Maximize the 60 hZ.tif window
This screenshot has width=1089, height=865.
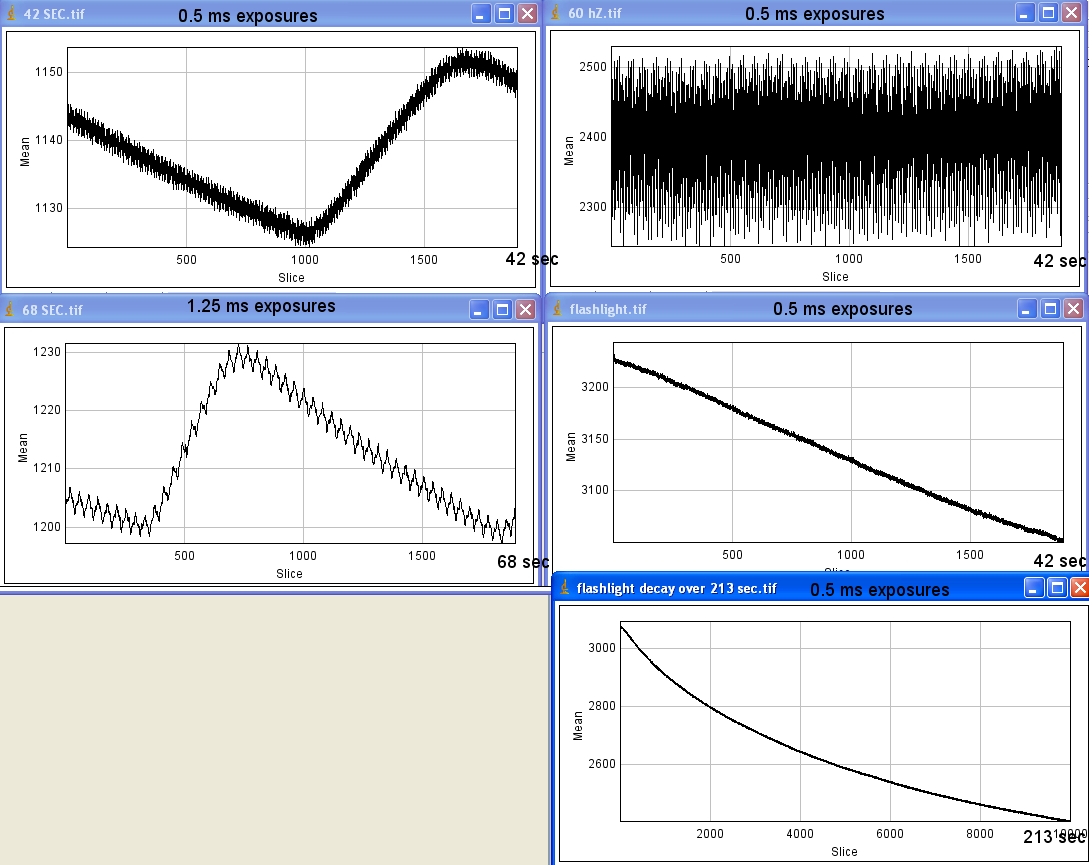pos(1048,13)
